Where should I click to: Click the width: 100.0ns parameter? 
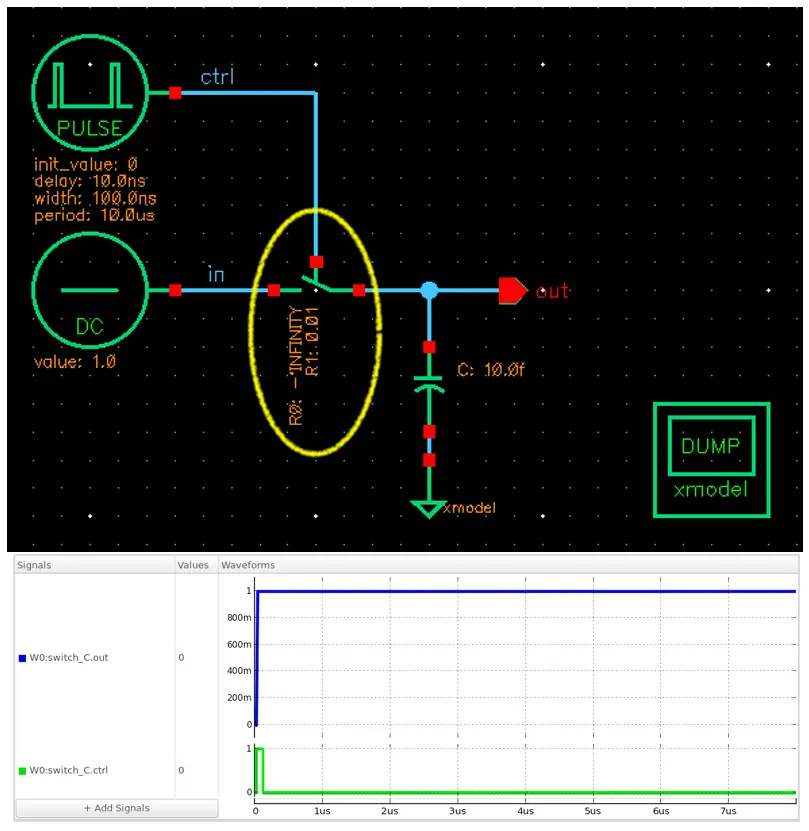tap(95, 198)
